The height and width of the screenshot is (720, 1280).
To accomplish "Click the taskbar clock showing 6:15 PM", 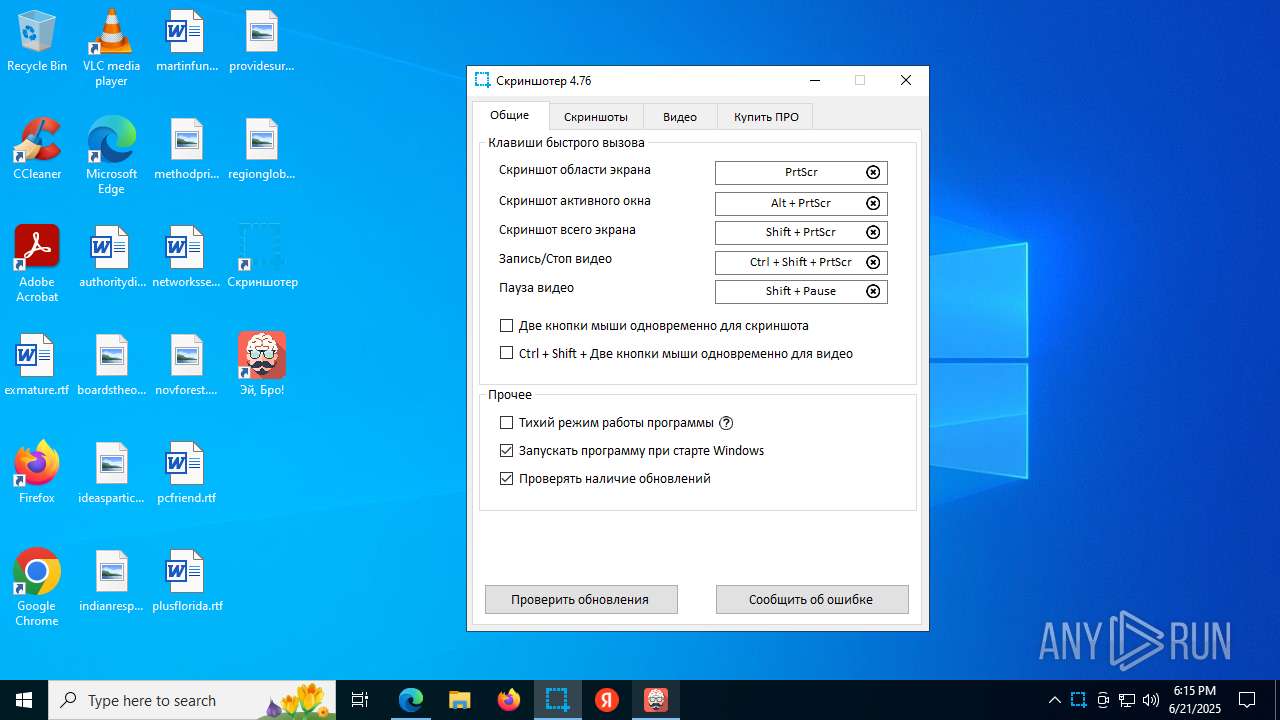I will 1195,700.
